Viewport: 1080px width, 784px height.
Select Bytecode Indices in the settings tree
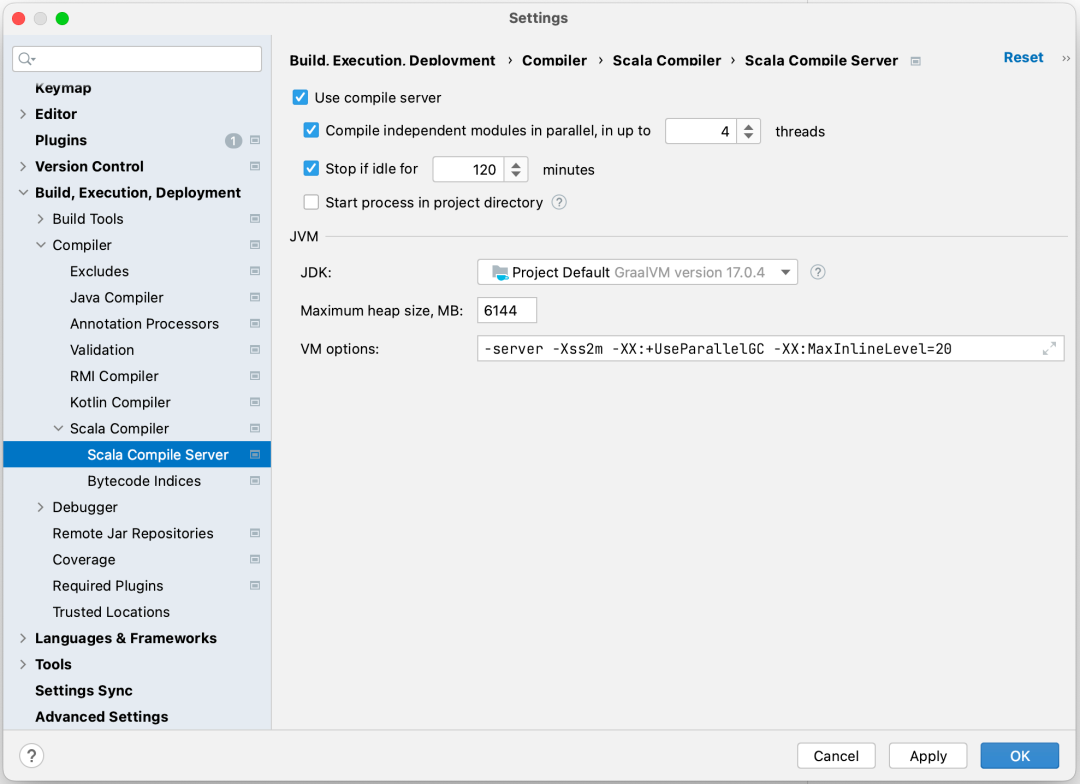(x=144, y=481)
